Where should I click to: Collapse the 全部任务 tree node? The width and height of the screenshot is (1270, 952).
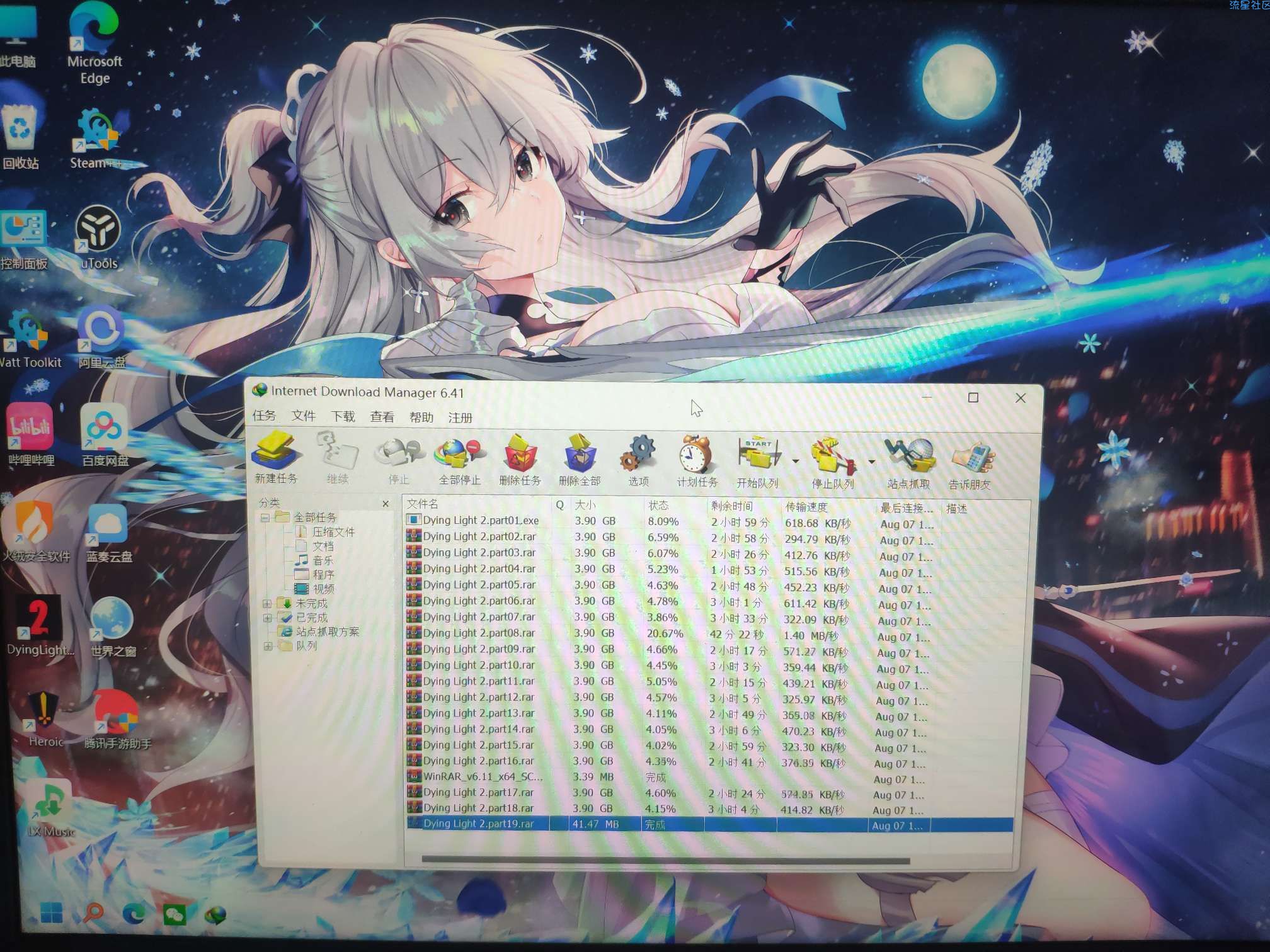pyautogui.click(x=265, y=518)
